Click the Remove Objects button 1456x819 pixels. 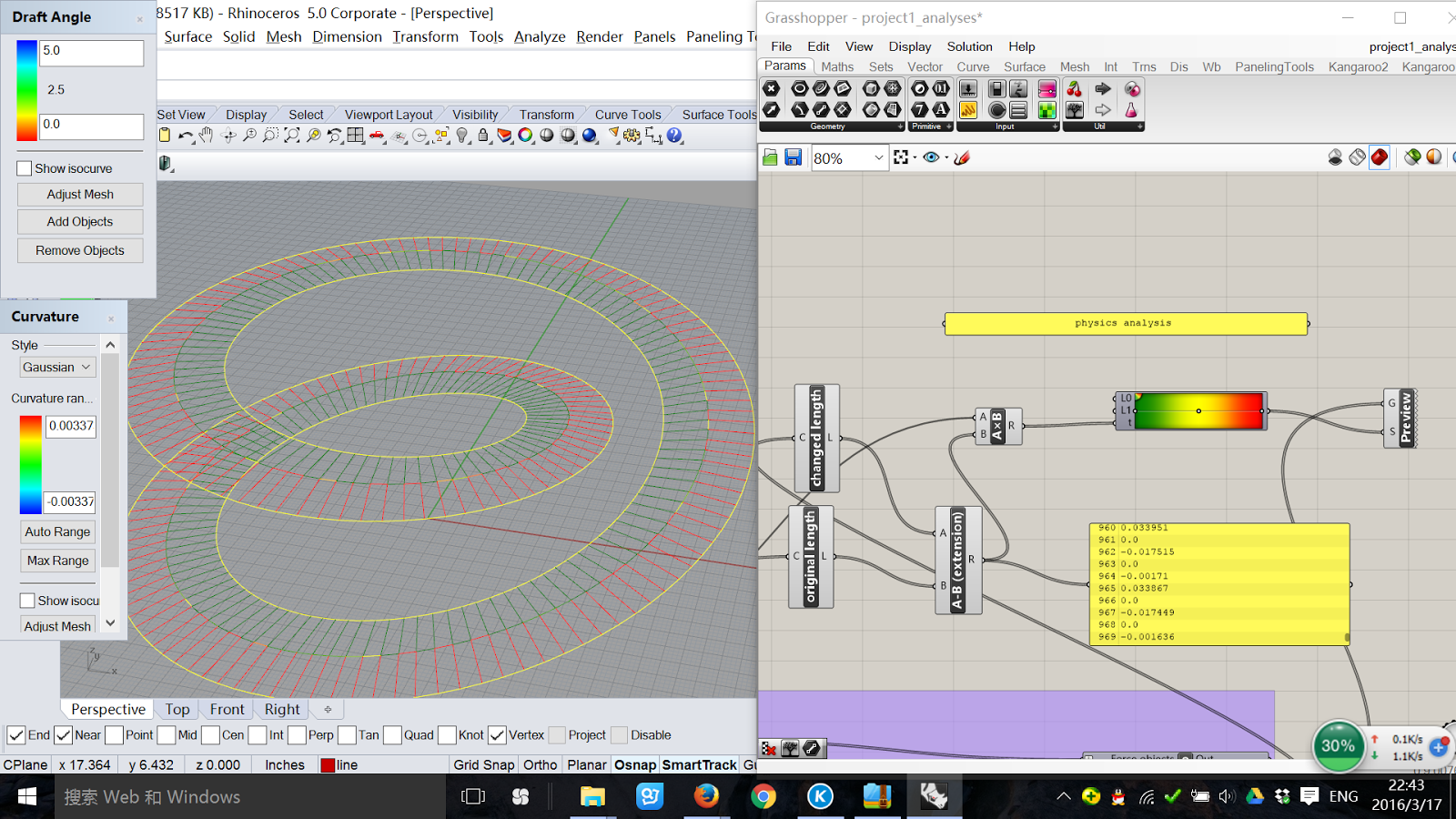pyautogui.click(x=79, y=250)
